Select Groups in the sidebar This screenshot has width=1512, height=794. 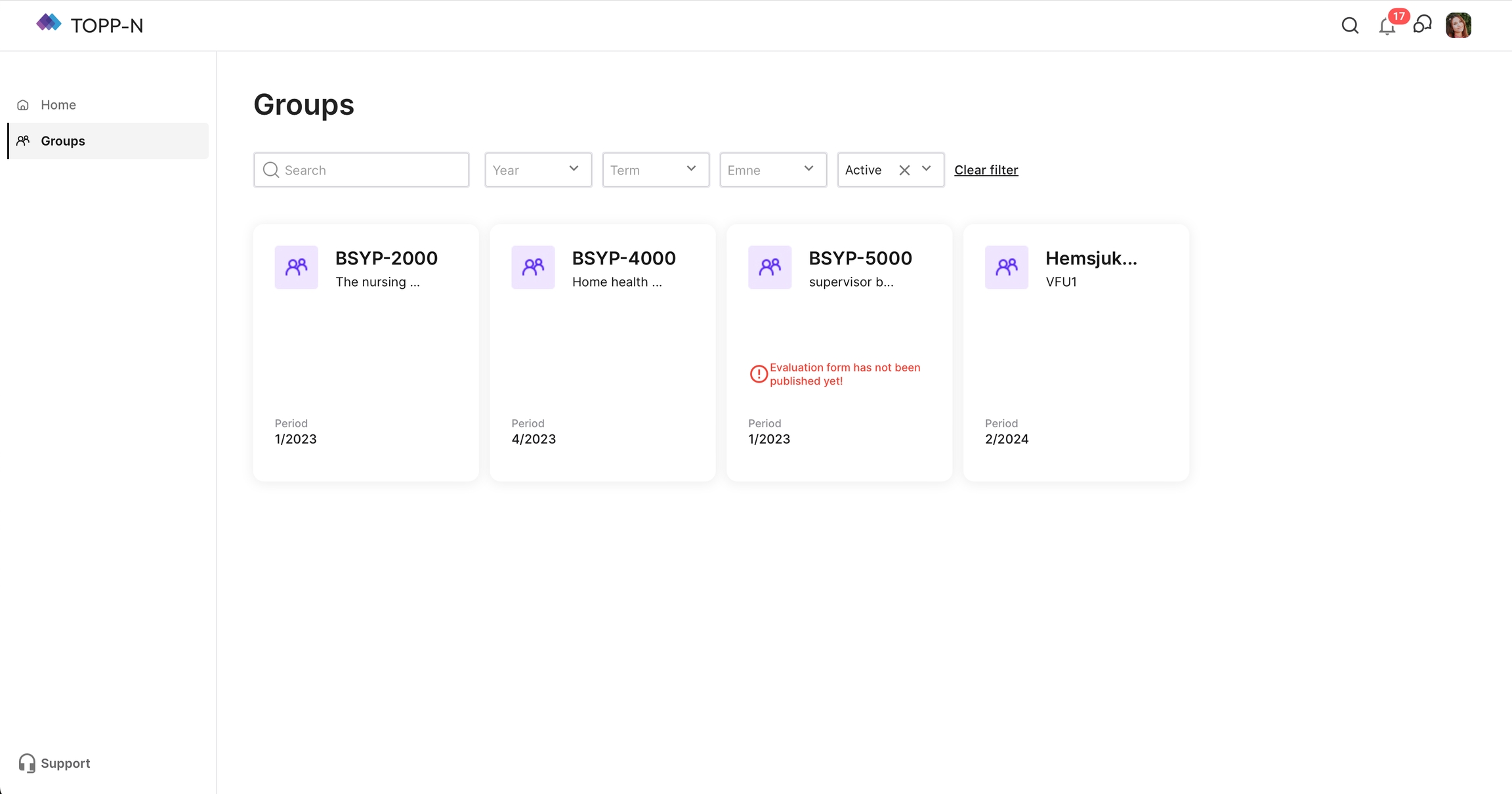63,141
